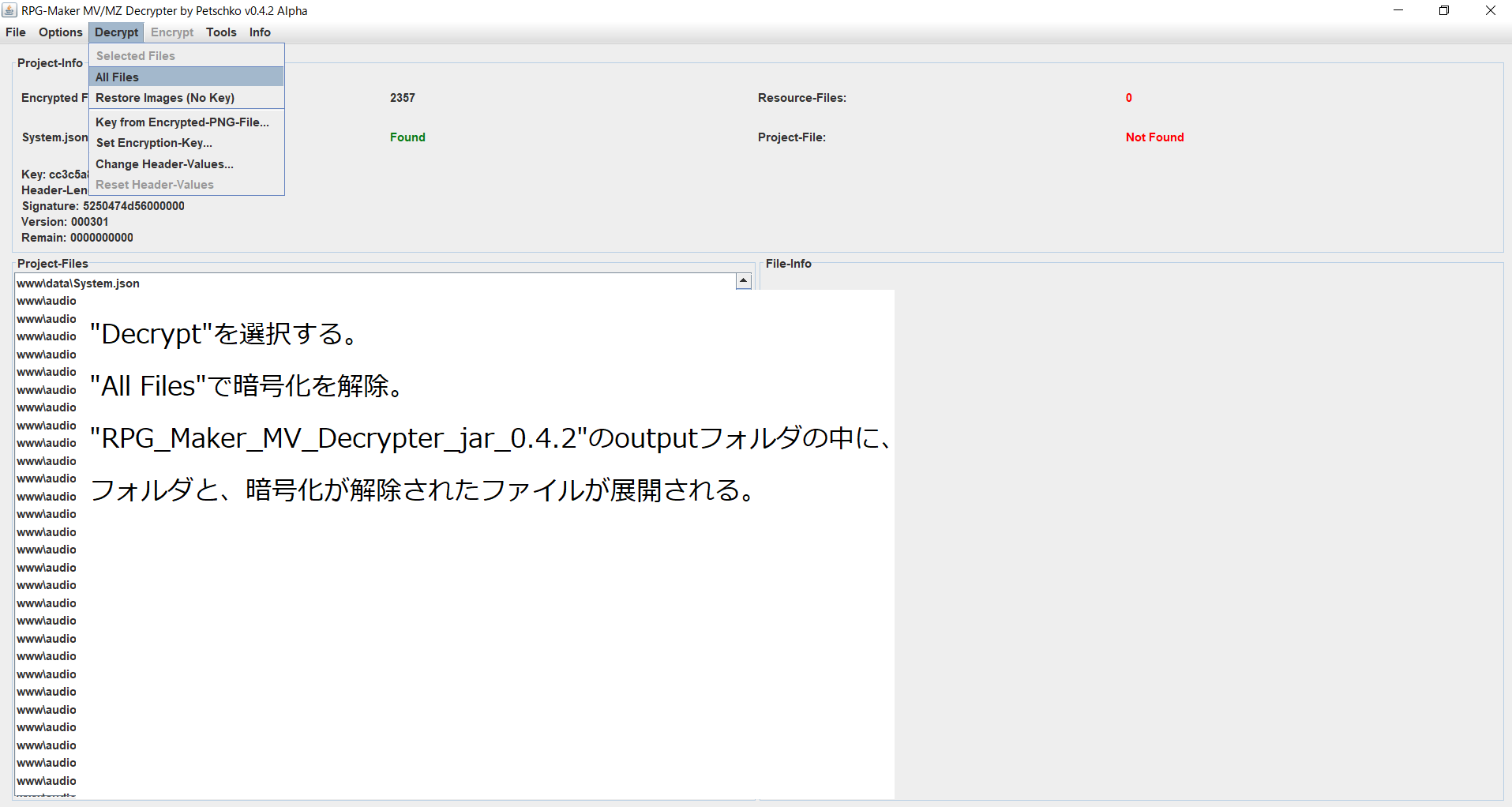
Task: Click the red Not Found status
Action: [1154, 137]
